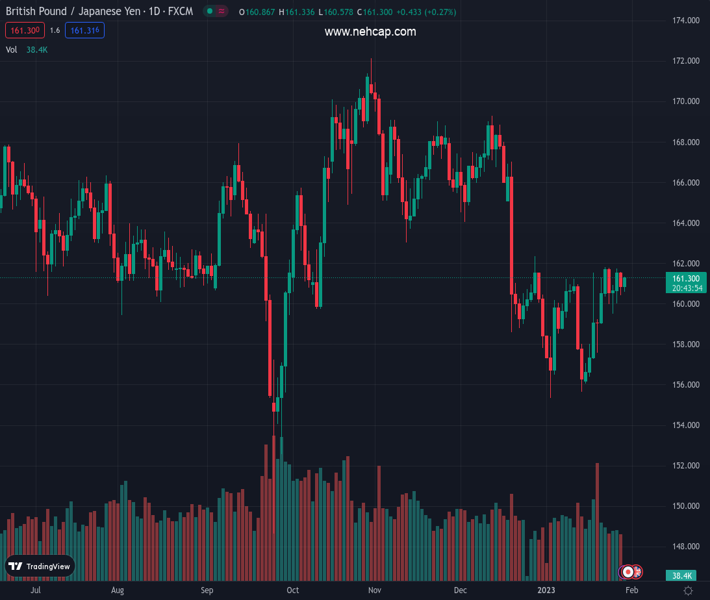Viewport: 710px width, 600px height.
Task: Click the Oct label on time axis
Action: pyautogui.click(x=292, y=591)
